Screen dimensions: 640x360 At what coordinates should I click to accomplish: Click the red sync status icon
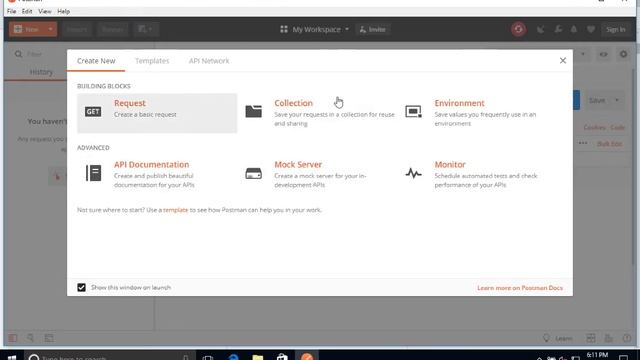(x=518, y=29)
